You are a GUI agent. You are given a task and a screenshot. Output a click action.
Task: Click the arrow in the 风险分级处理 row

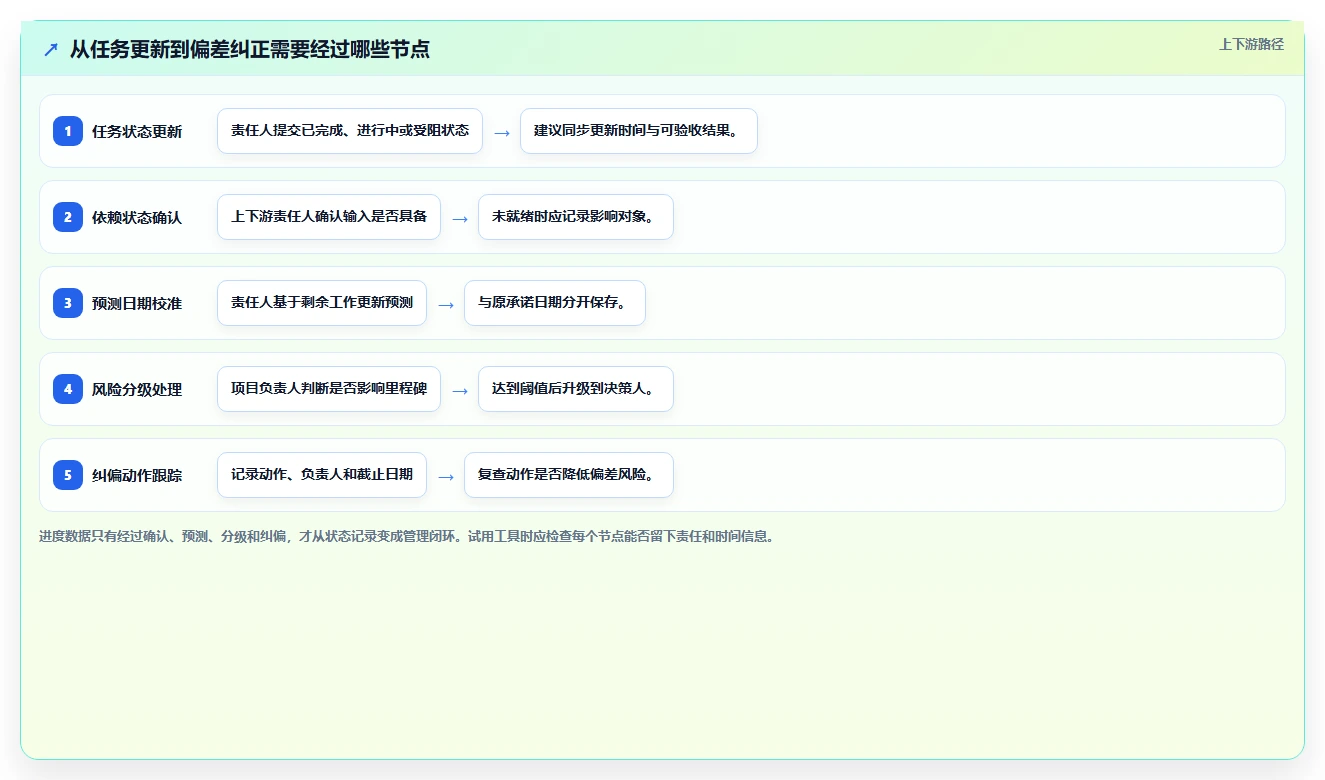[x=460, y=390]
